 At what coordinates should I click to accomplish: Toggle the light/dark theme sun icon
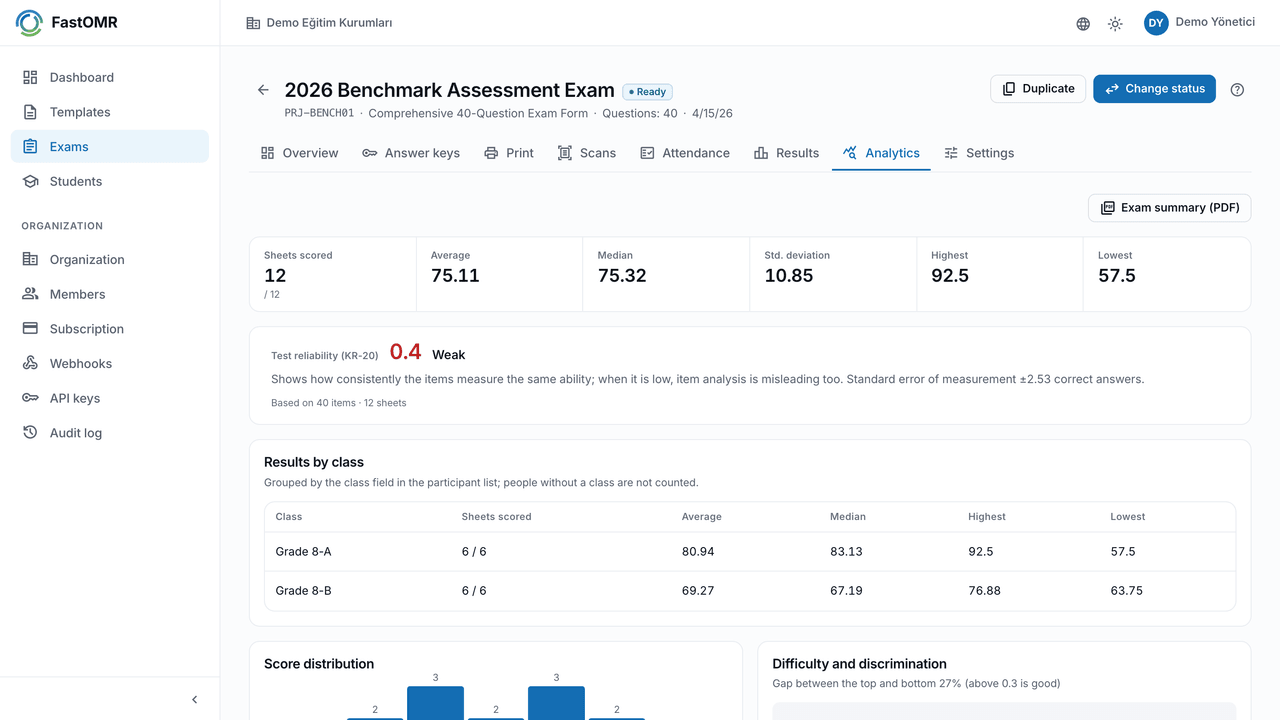(1115, 24)
